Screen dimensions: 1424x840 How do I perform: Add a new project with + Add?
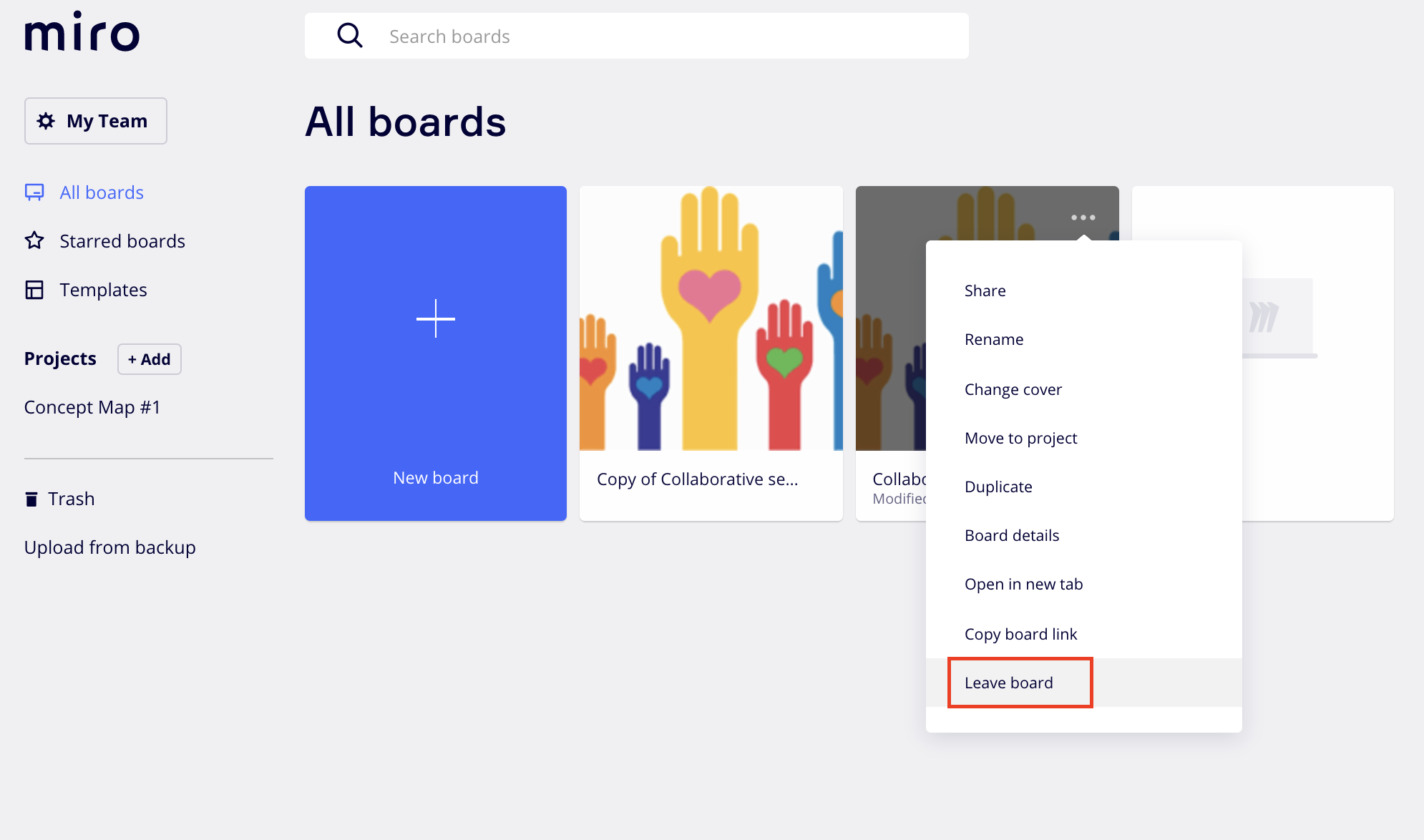coord(150,359)
